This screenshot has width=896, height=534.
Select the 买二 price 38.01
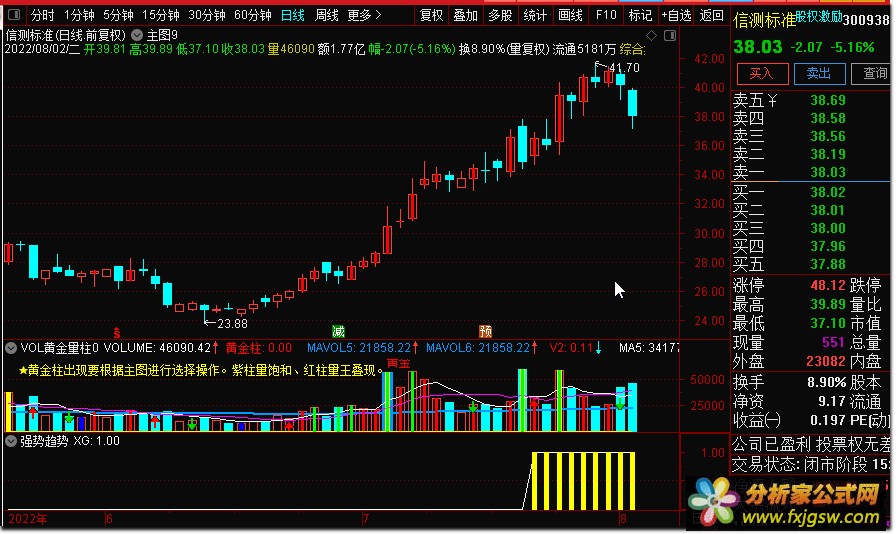[x=827, y=210]
